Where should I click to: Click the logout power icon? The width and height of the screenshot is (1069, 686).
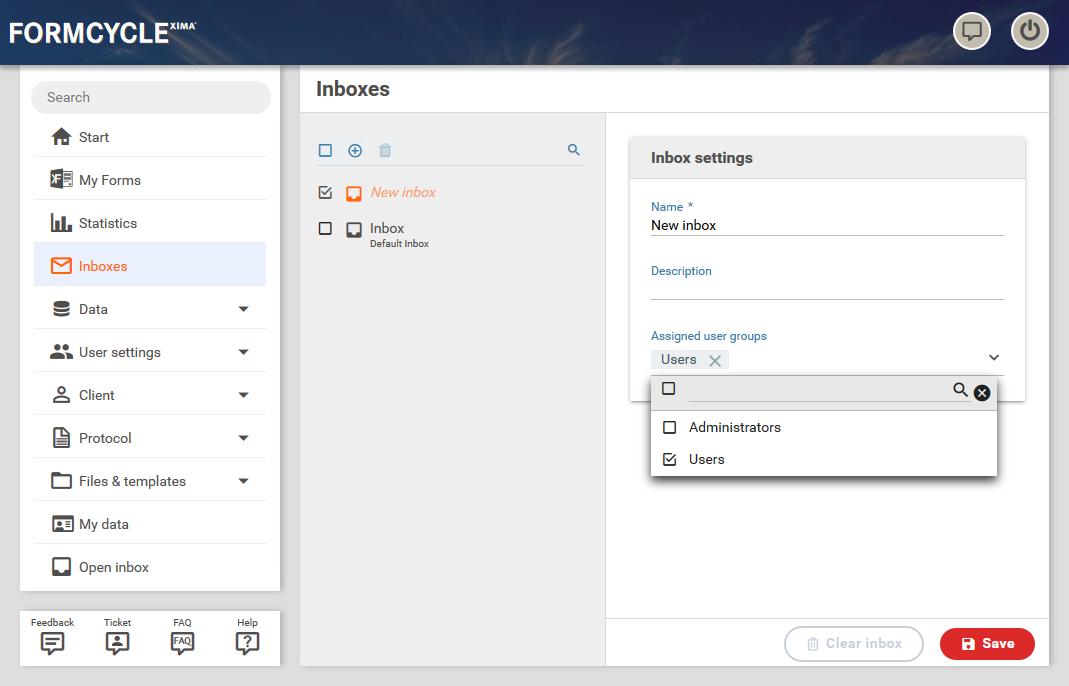pyautogui.click(x=1029, y=31)
